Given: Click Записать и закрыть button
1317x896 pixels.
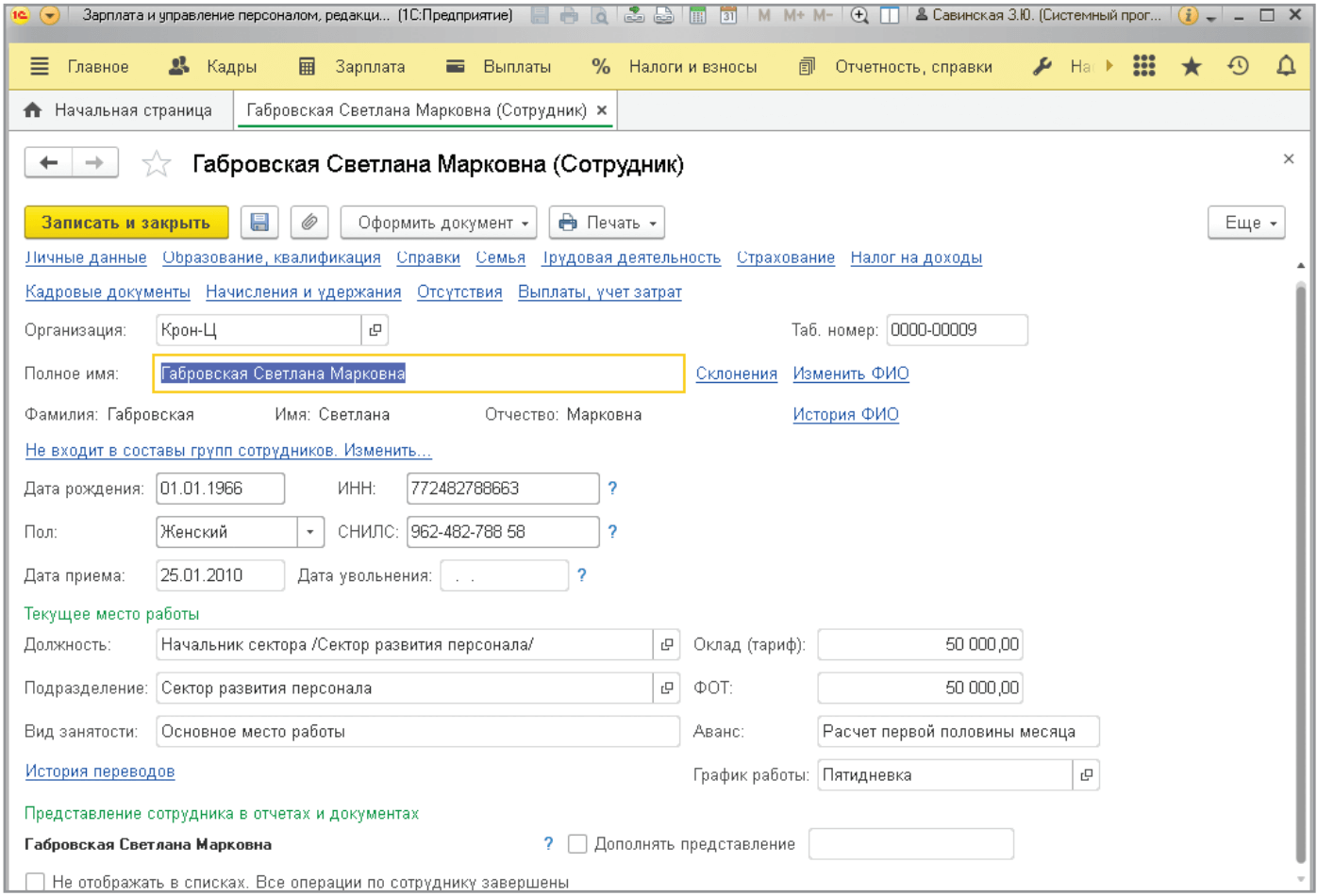Looking at the screenshot, I should click(126, 223).
